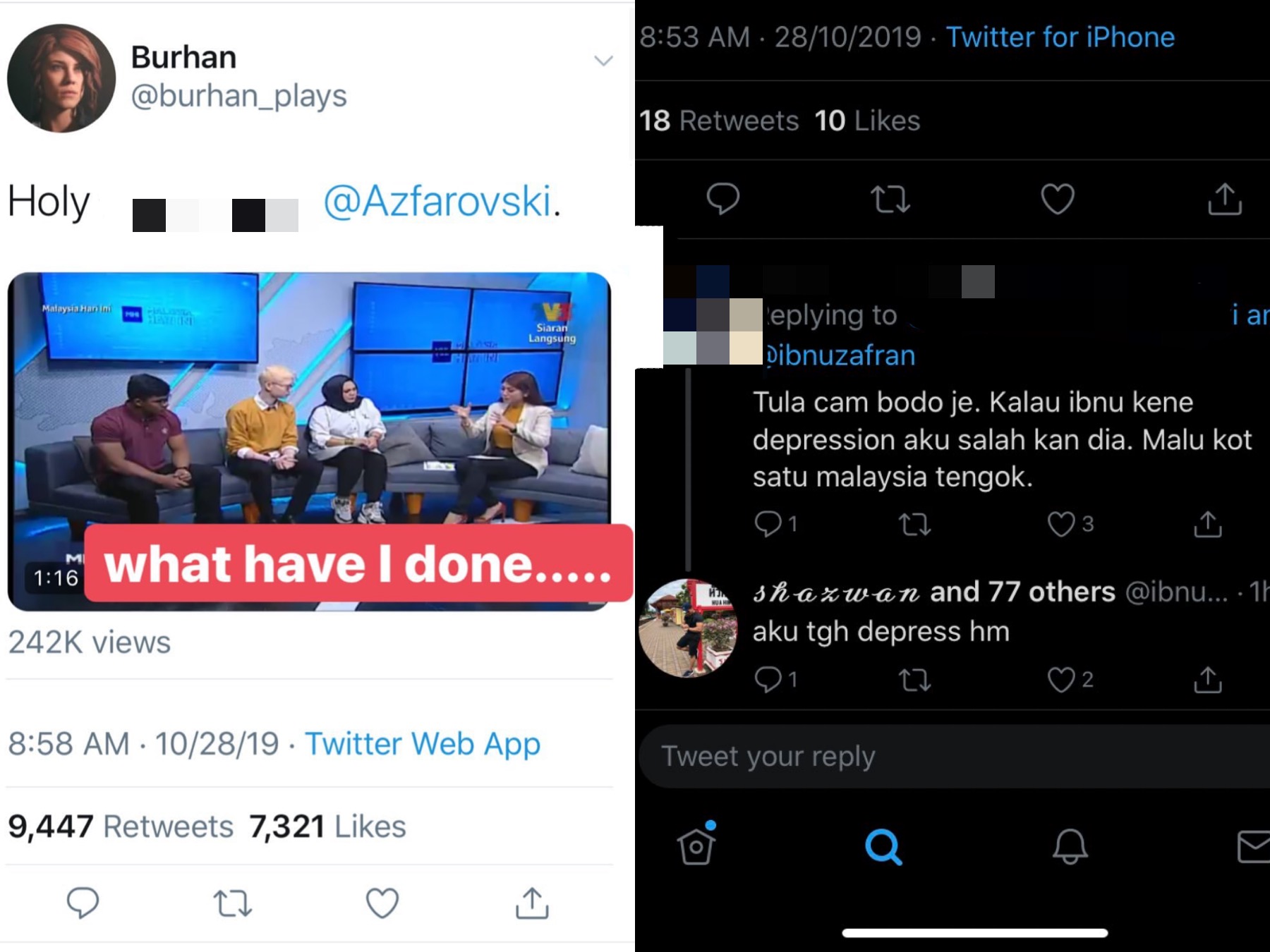1270x952 pixels.
Task: Reply to Burhan's tweet
Action: pyautogui.click(x=83, y=903)
